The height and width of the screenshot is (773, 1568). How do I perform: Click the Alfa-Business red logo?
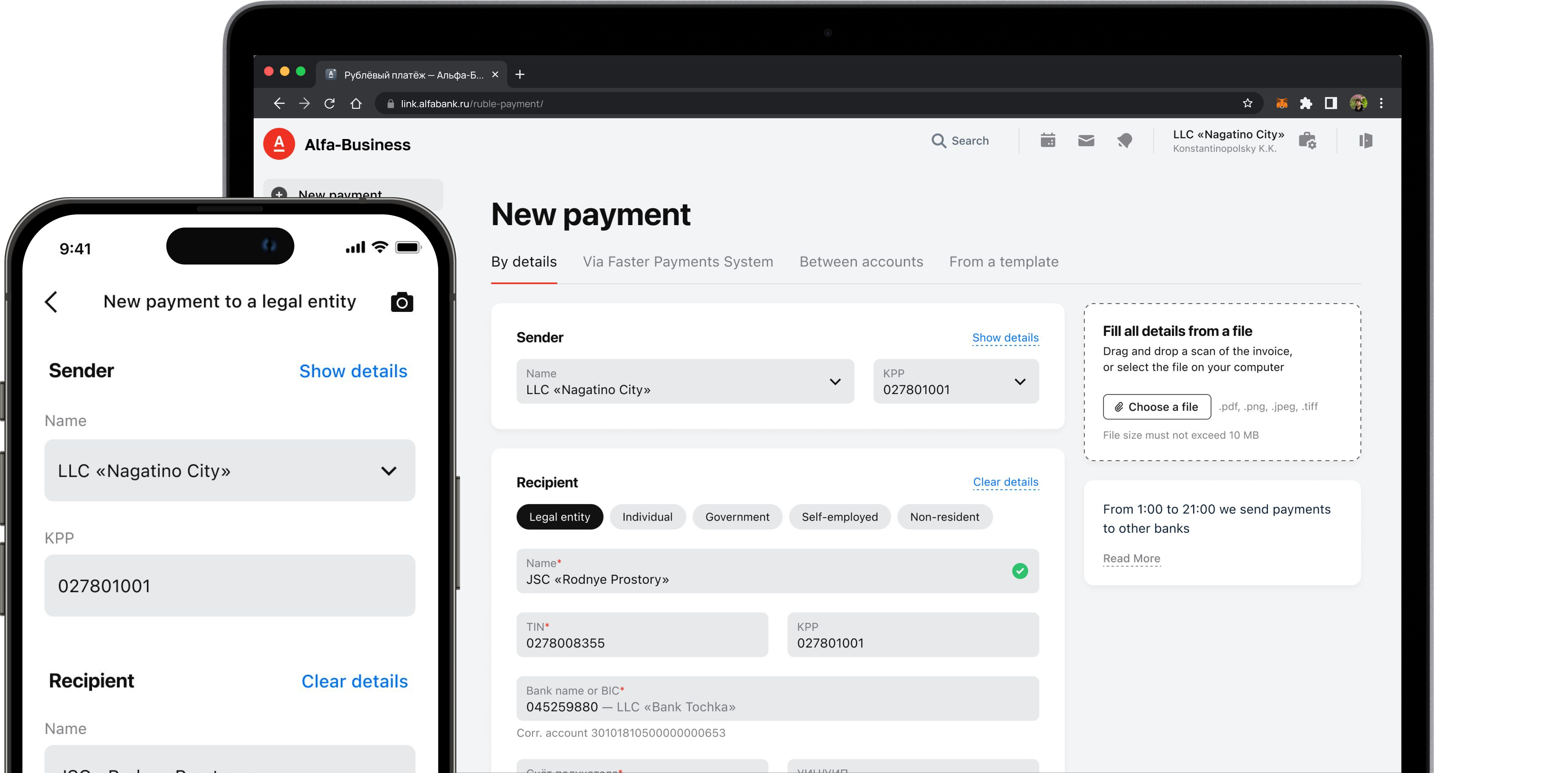click(279, 144)
